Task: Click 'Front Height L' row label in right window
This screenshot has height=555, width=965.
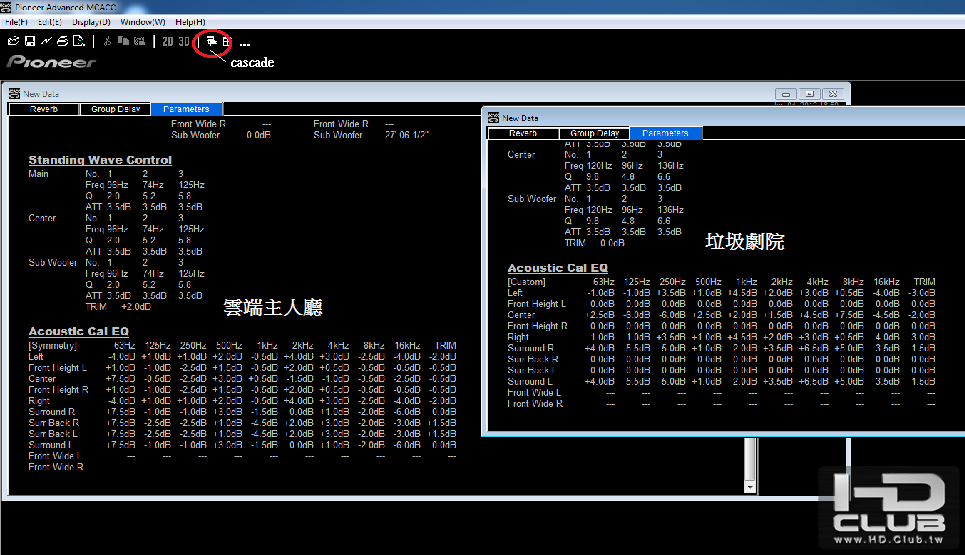Action: click(x=537, y=303)
